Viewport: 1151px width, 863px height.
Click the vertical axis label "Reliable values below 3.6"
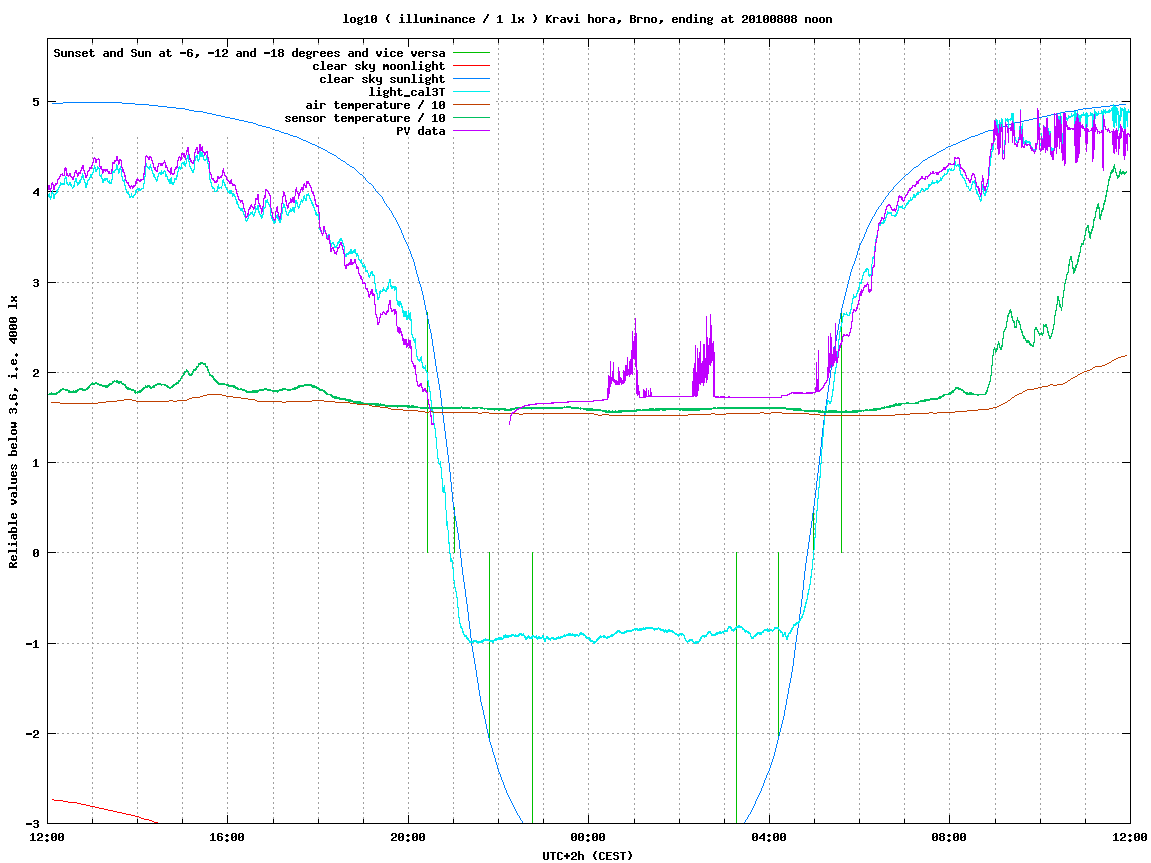[13, 432]
